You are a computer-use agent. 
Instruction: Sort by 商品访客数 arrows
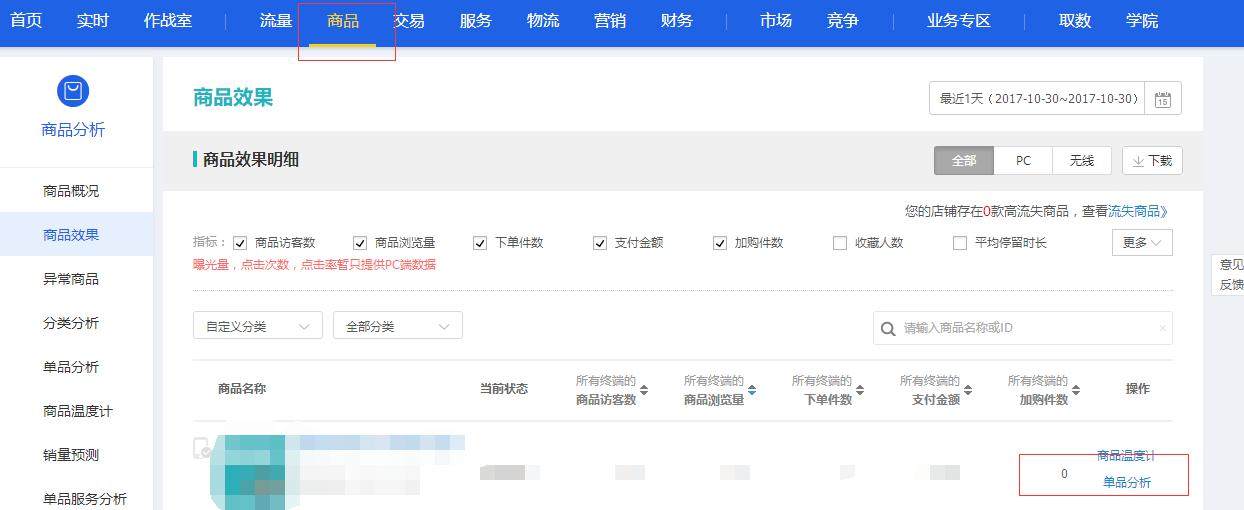644,390
